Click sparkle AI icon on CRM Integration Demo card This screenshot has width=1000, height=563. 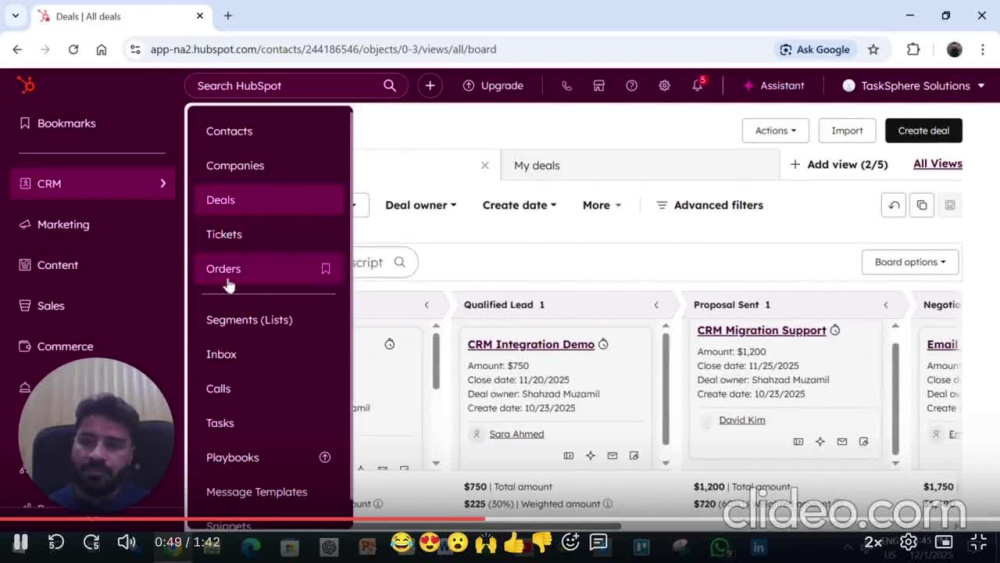tap(591, 456)
